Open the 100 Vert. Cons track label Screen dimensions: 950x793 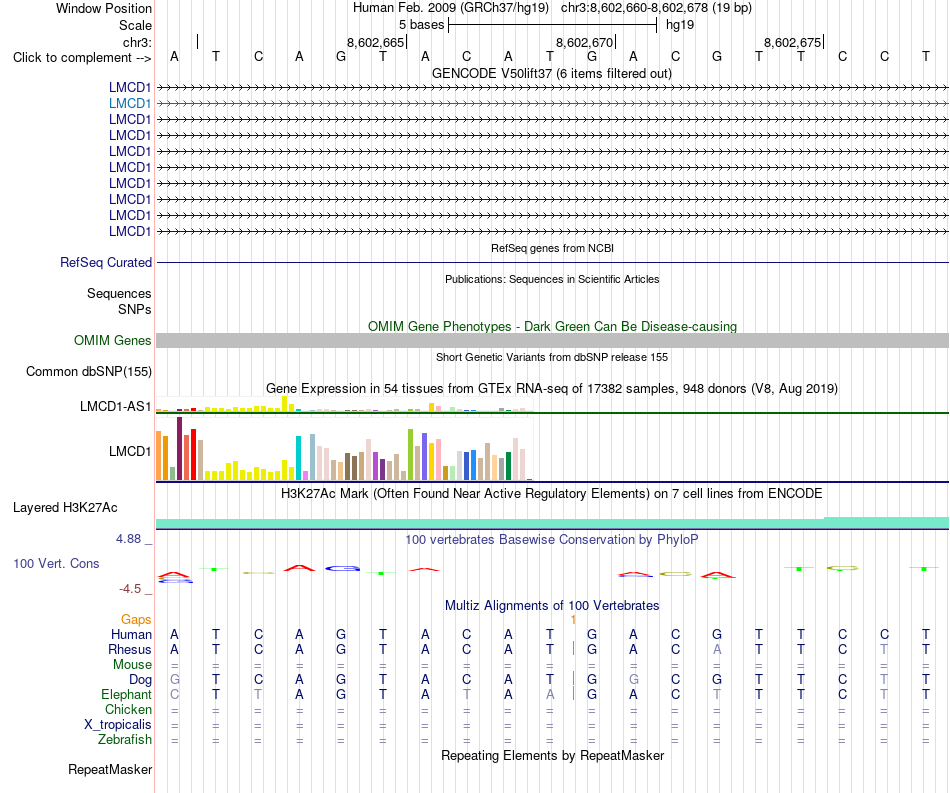point(56,563)
